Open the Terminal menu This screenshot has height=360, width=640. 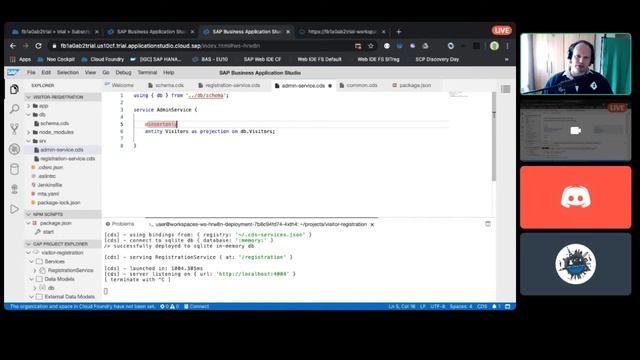click(x=147, y=72)
